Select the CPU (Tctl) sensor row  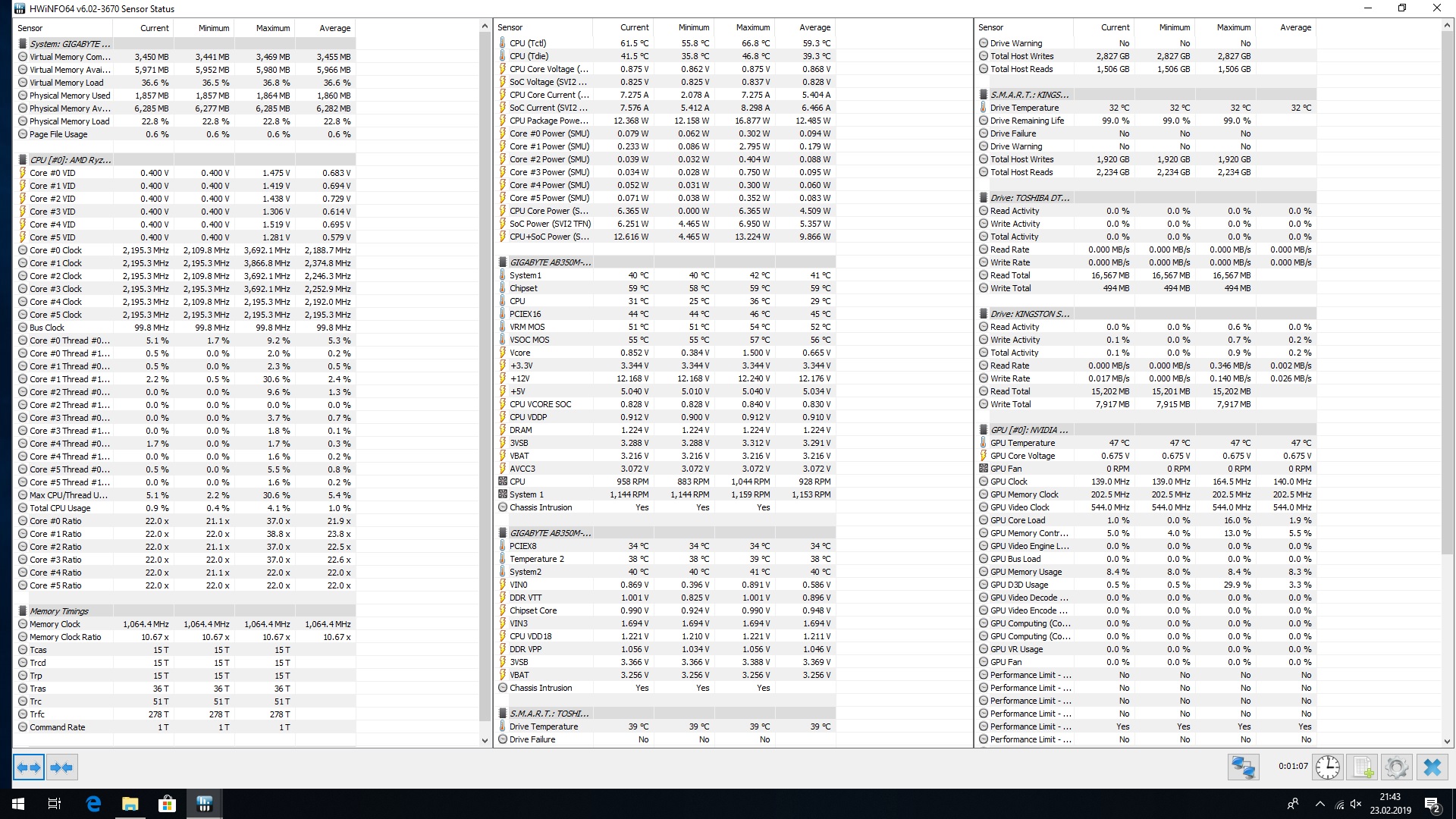(528, 43)
